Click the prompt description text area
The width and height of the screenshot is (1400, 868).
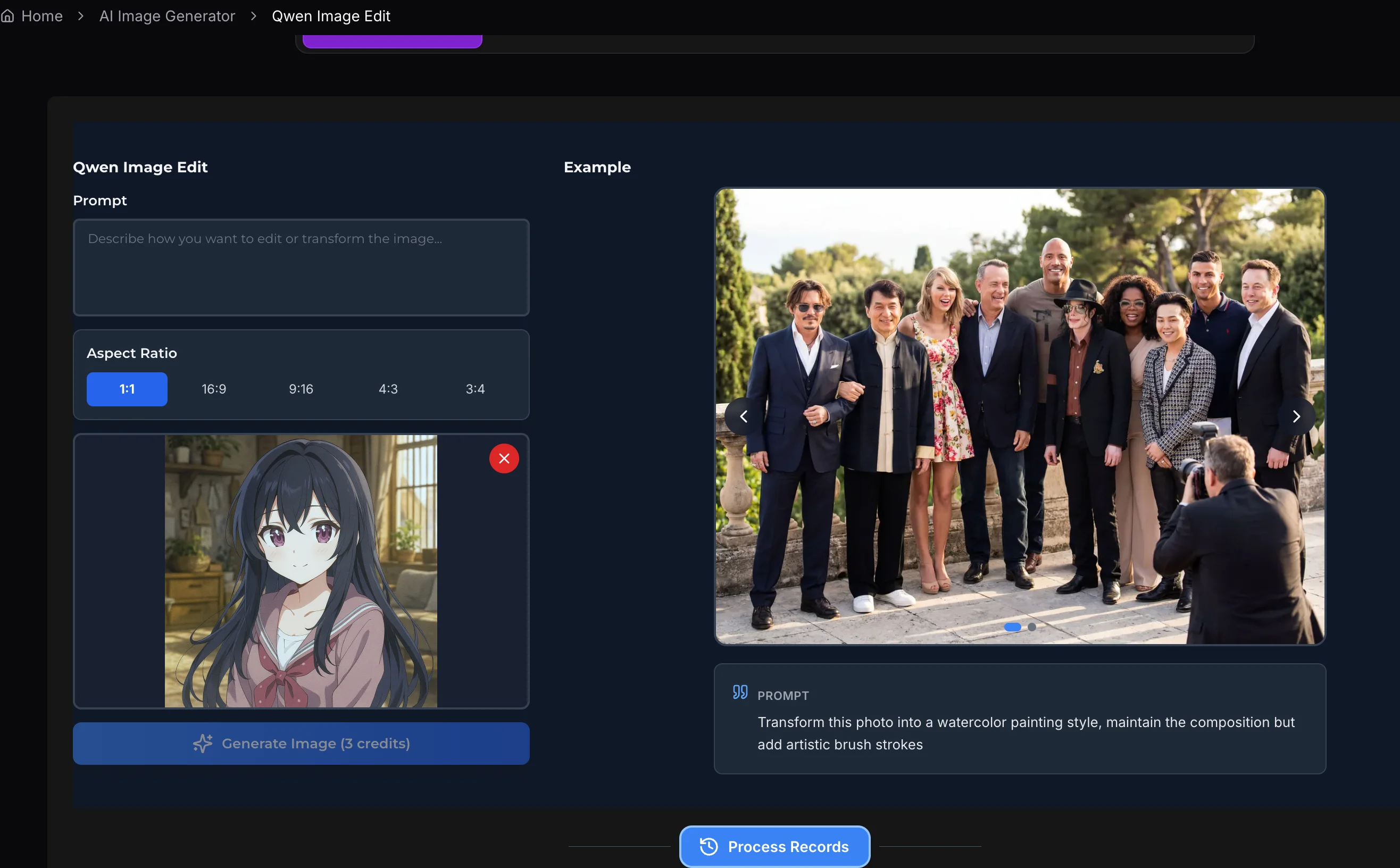point(301,267)
